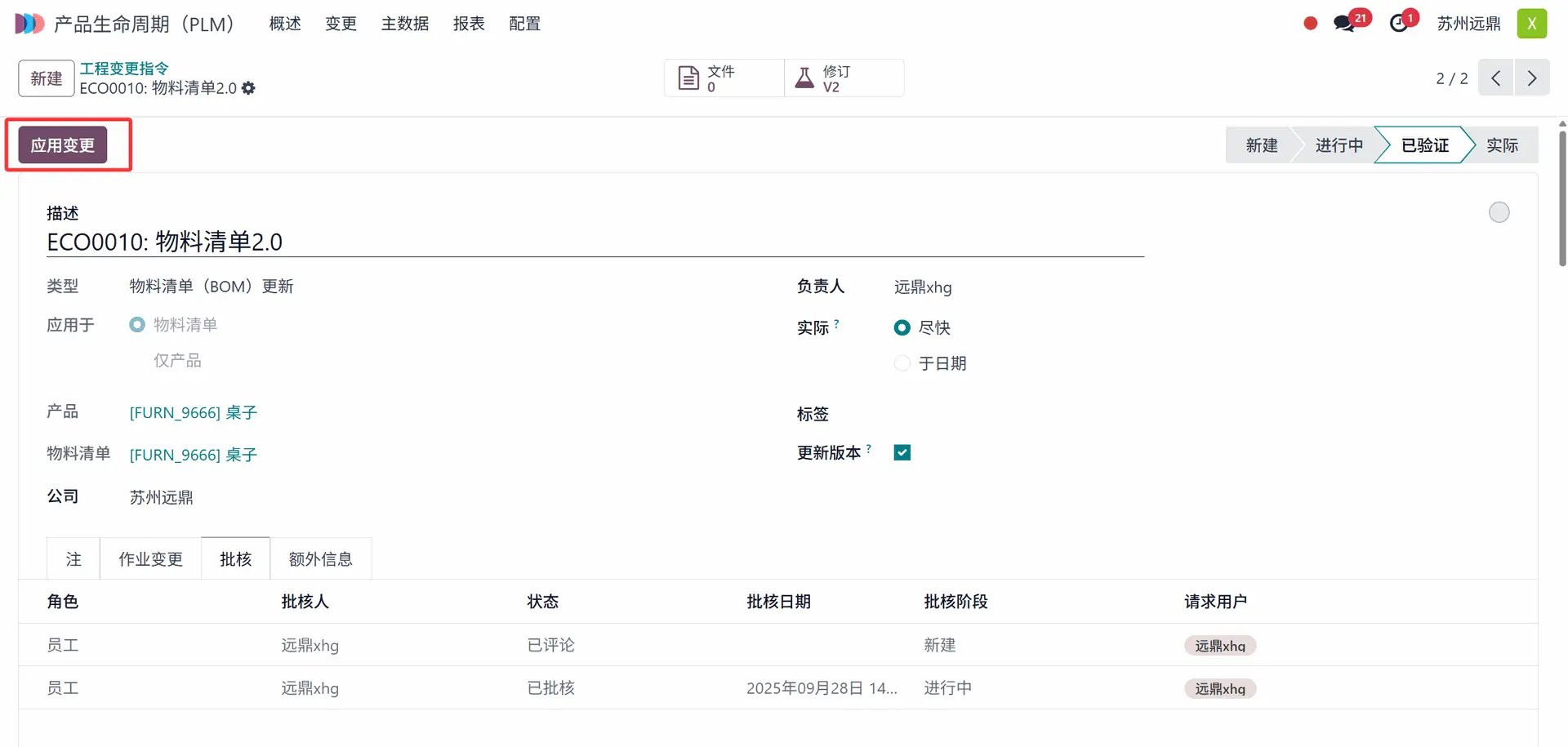Open the 苏州远鼎 company switcher

point(1468,24)
